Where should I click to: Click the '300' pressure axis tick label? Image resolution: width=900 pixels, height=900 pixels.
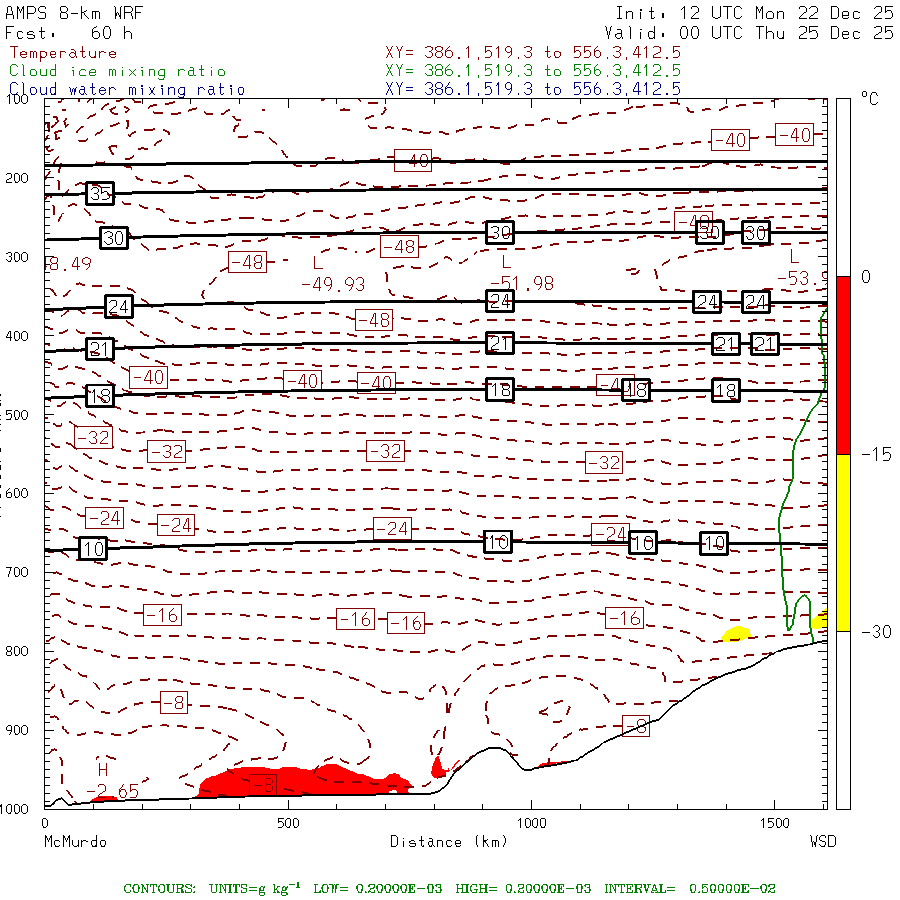coord(17,257)
